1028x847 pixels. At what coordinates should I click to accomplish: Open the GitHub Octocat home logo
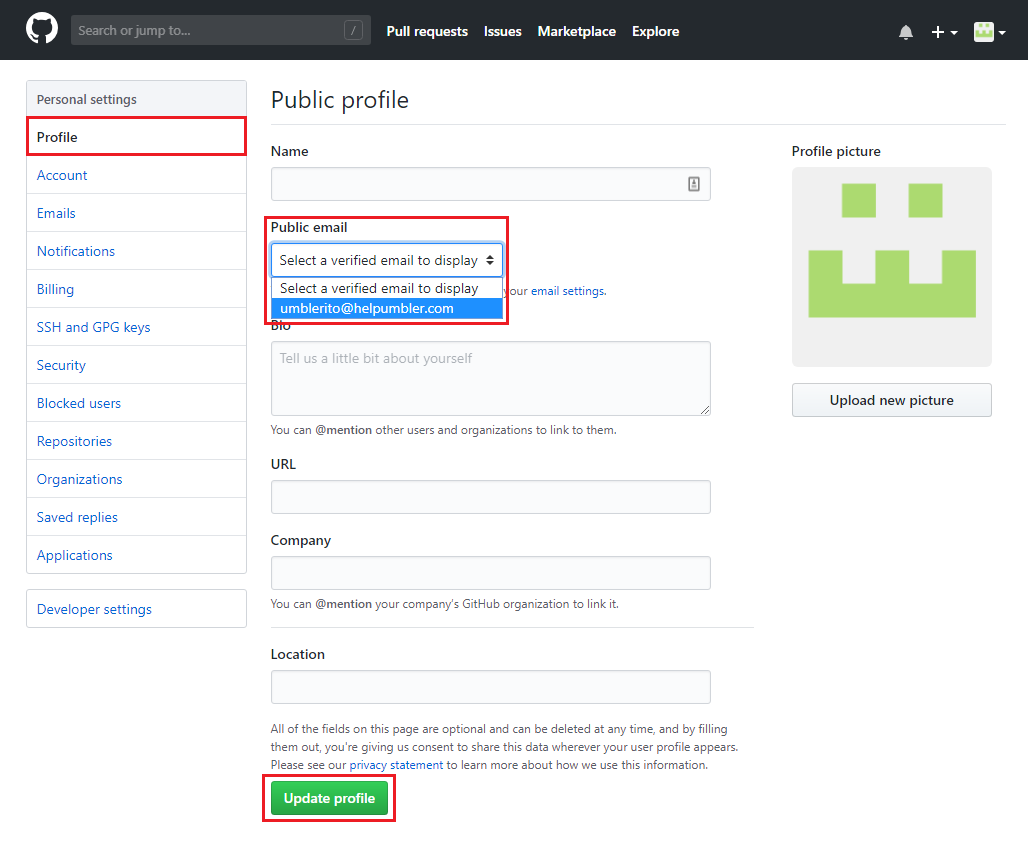click(42, 30)
